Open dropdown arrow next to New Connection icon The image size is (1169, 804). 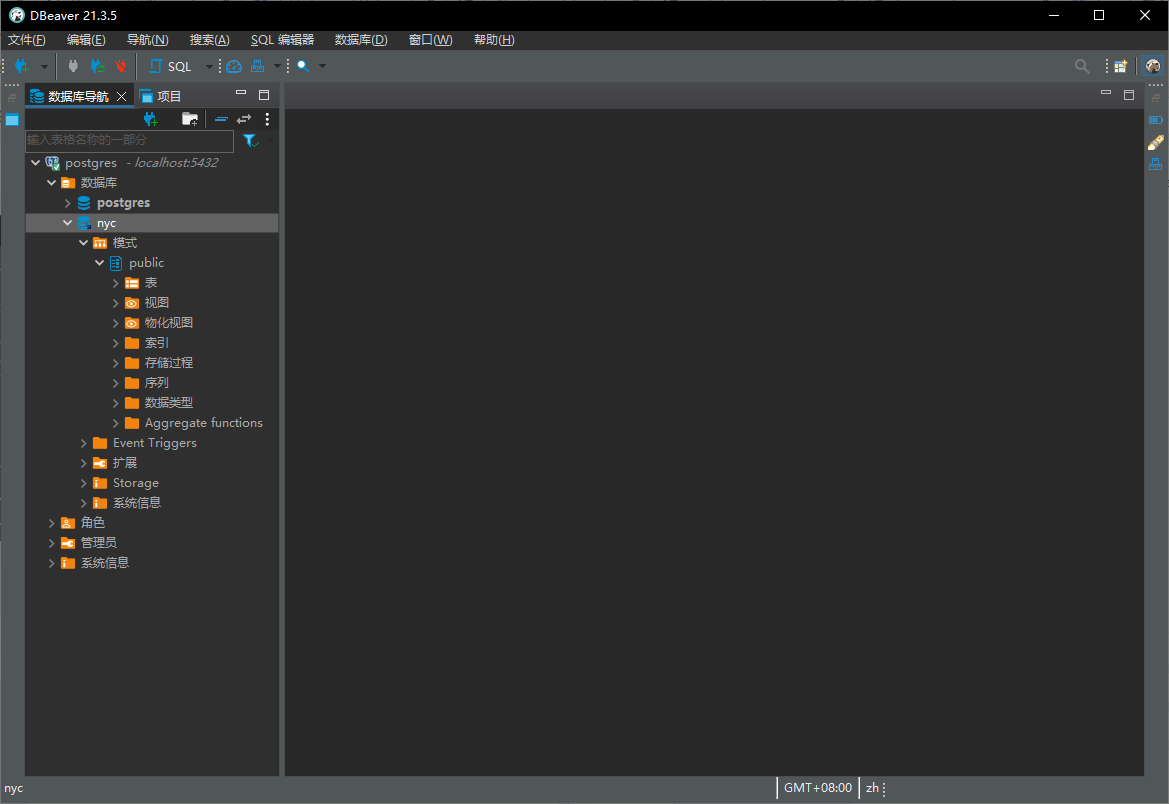click(x=44, y=66)
